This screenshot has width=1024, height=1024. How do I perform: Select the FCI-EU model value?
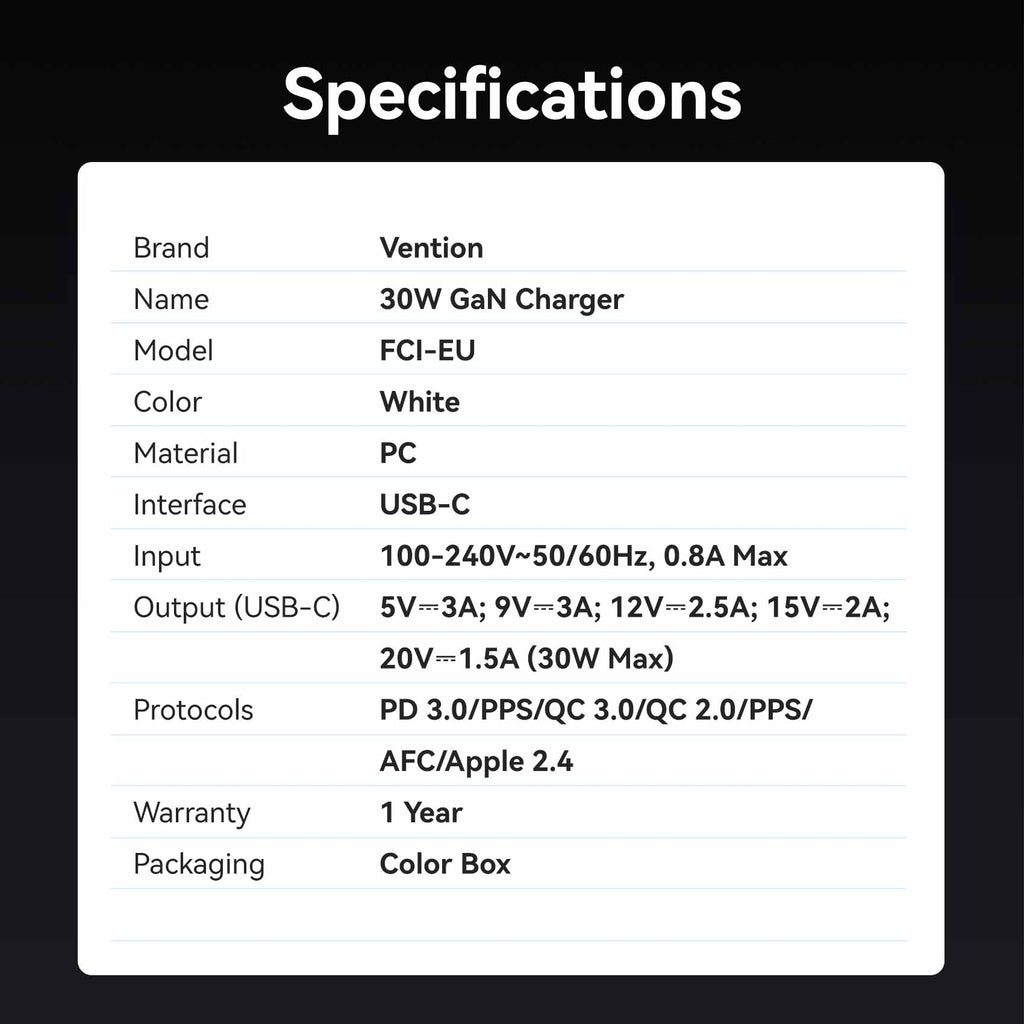click(427, 351)
